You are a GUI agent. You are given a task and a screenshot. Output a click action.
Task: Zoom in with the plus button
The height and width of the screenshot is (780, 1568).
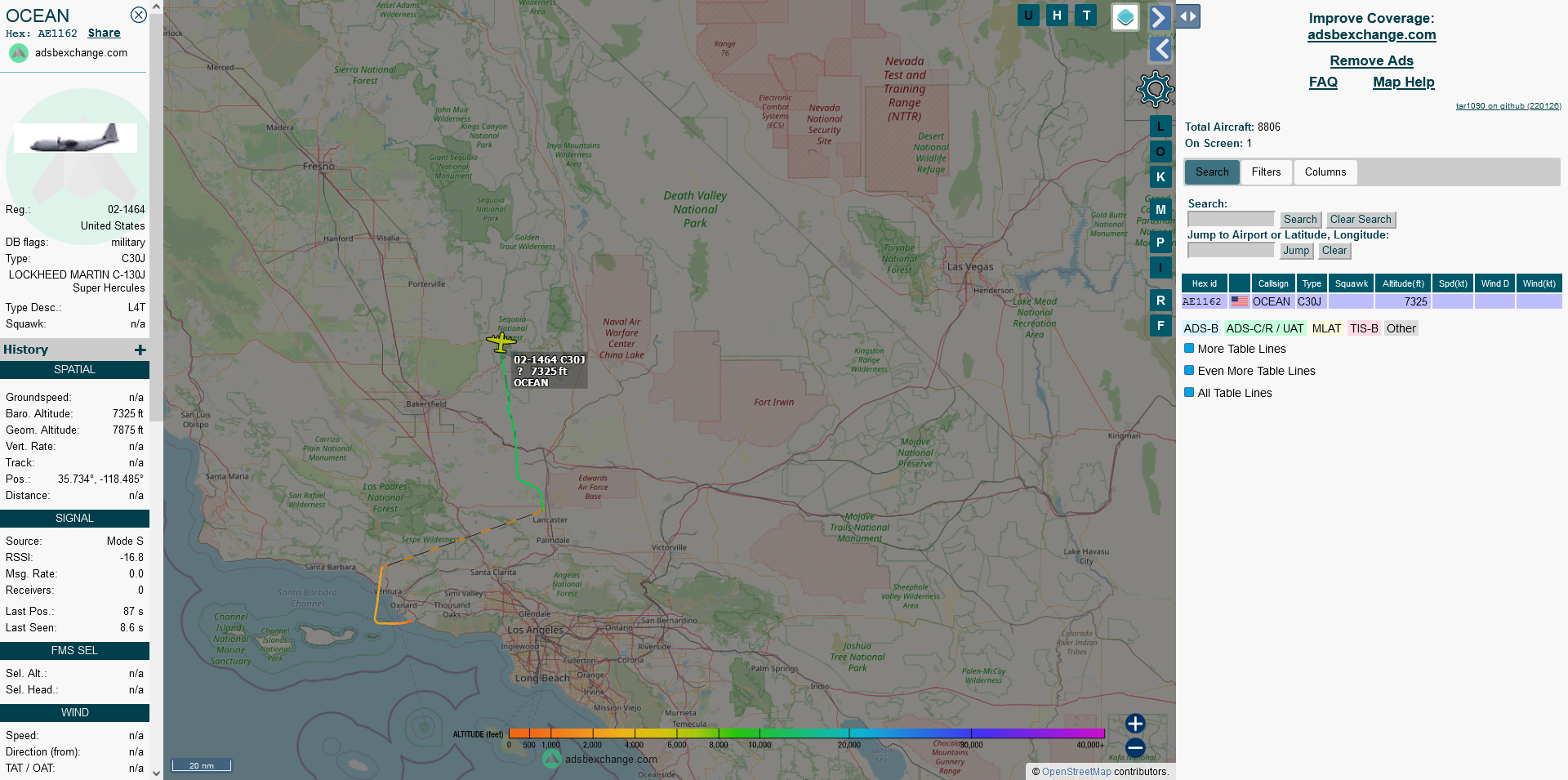coord(1135,724)
